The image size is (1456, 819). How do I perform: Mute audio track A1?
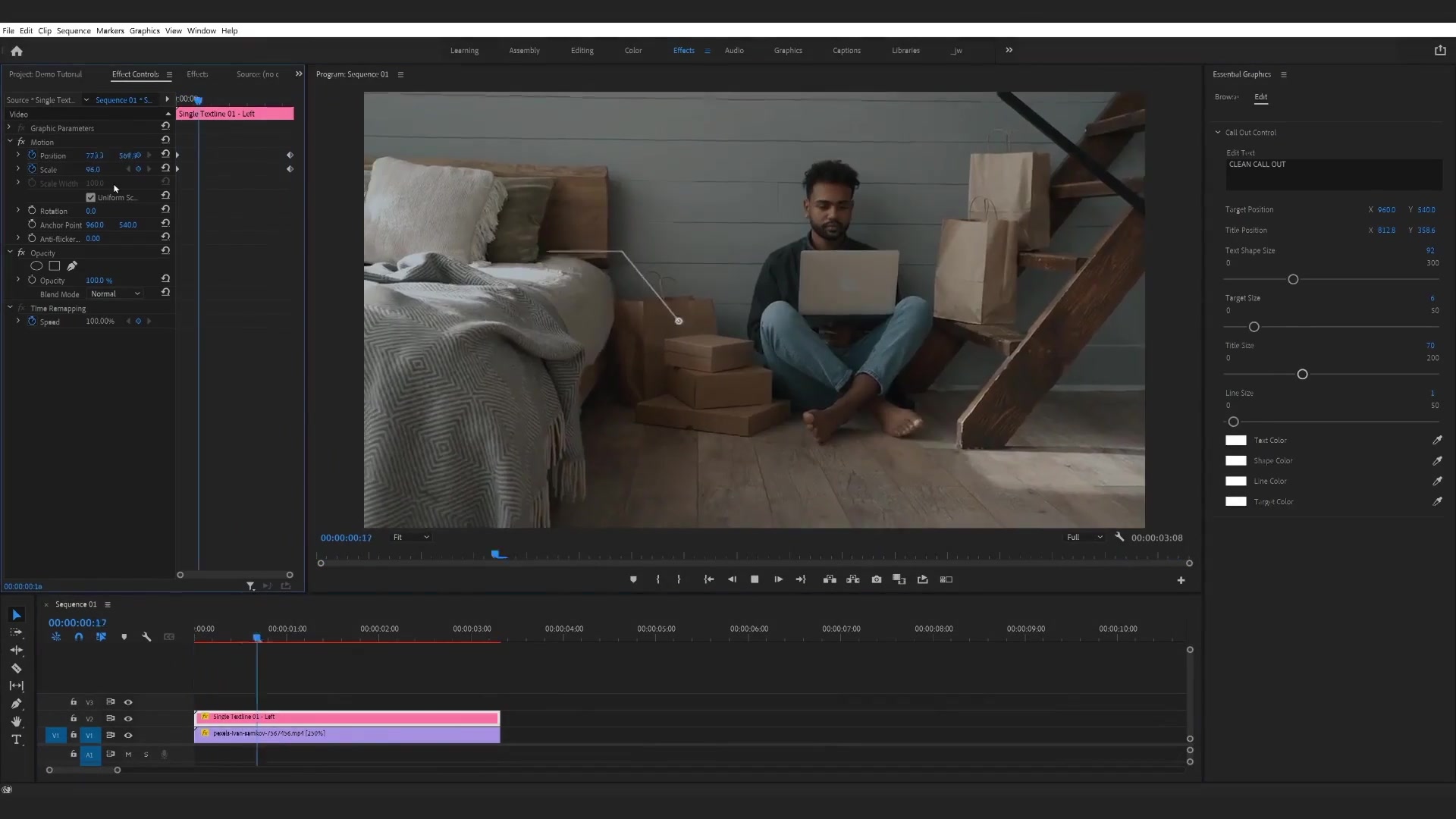(128, 755)
